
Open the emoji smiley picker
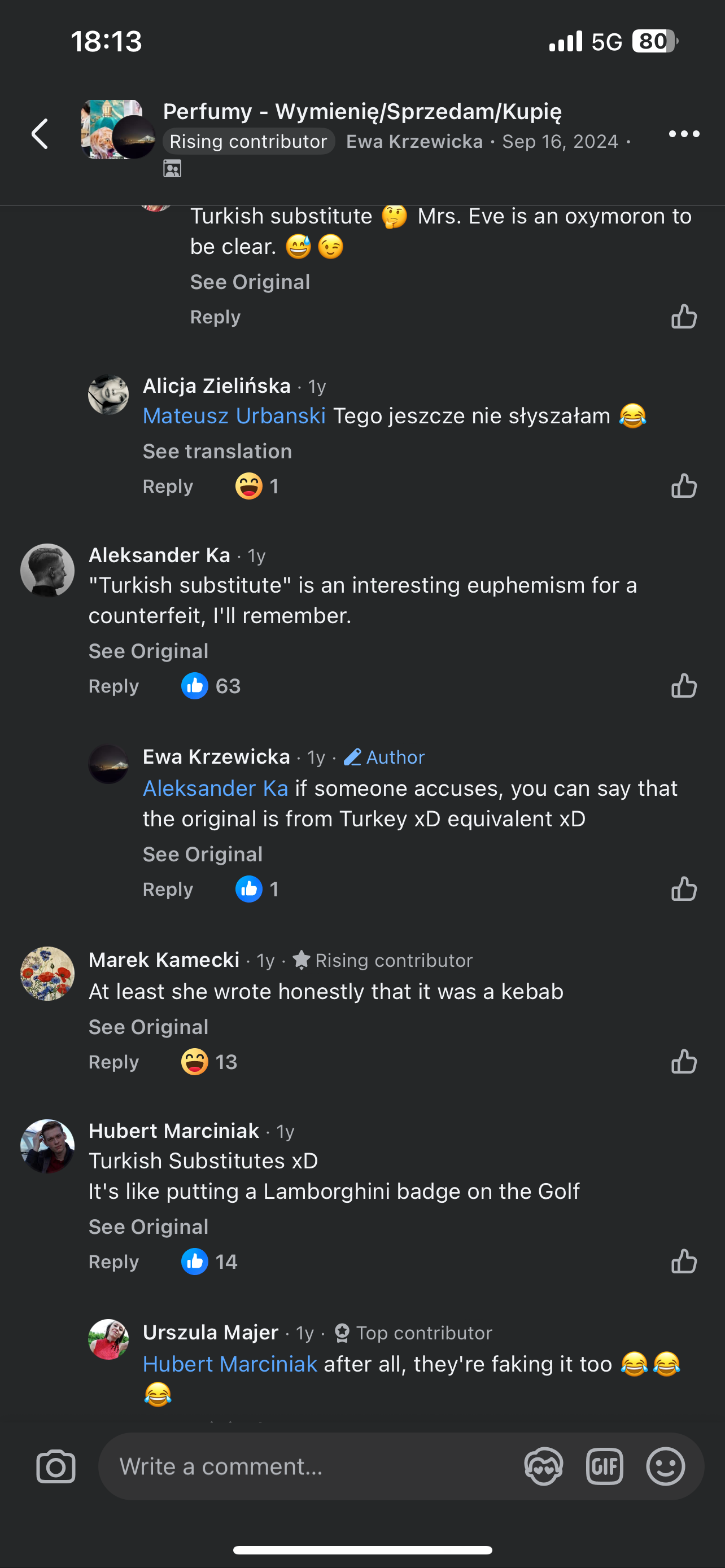(x=665, y=1466)
